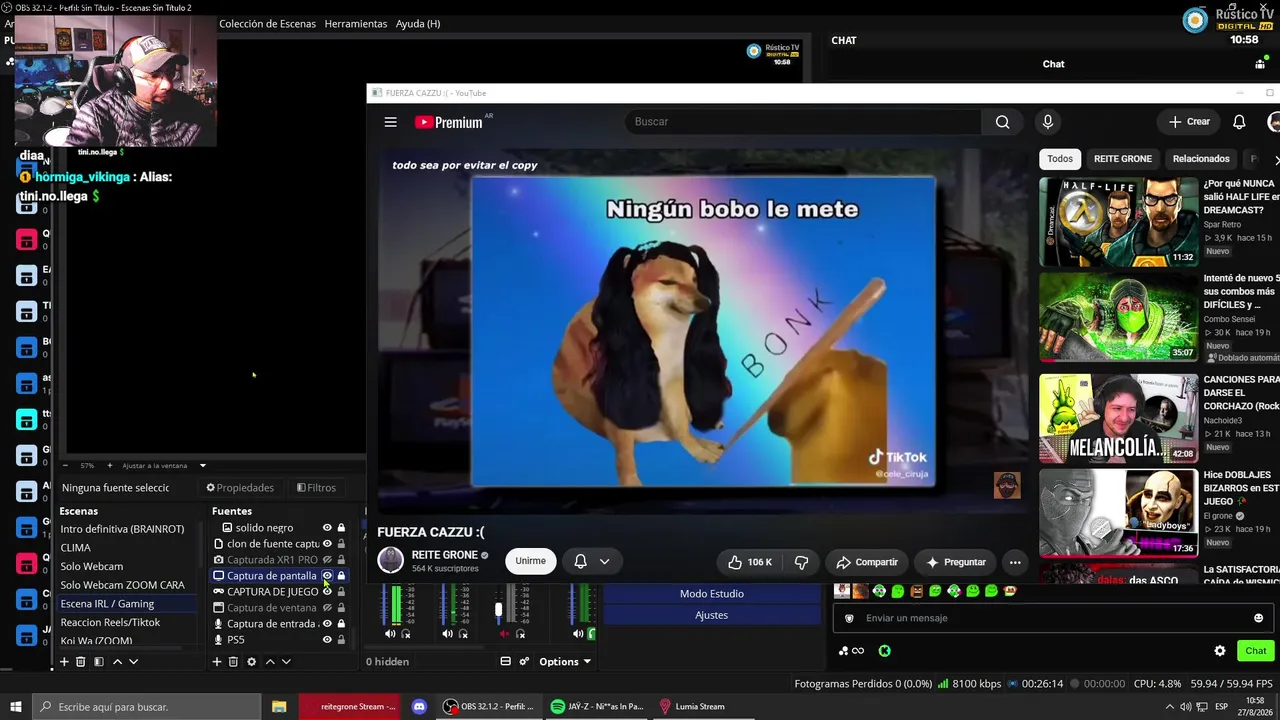Delete the selected scene with the trash icon
This screenshot has height=720, width=1280.
[81, 662]
